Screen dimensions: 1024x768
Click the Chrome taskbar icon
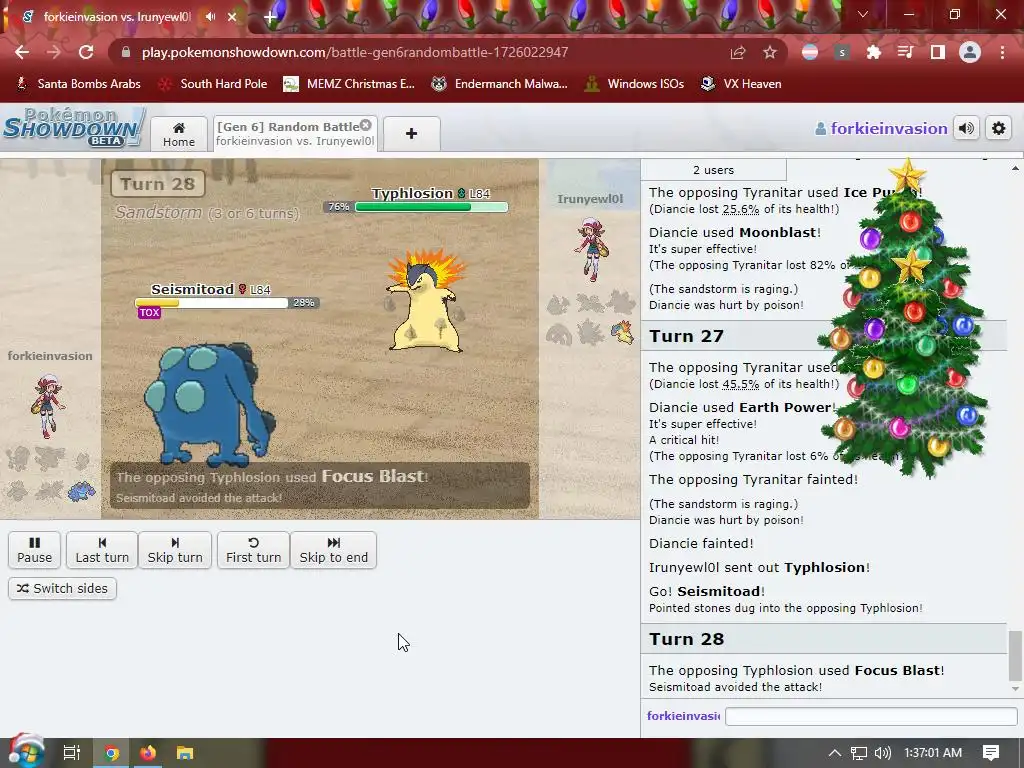[x=112, y=753]
